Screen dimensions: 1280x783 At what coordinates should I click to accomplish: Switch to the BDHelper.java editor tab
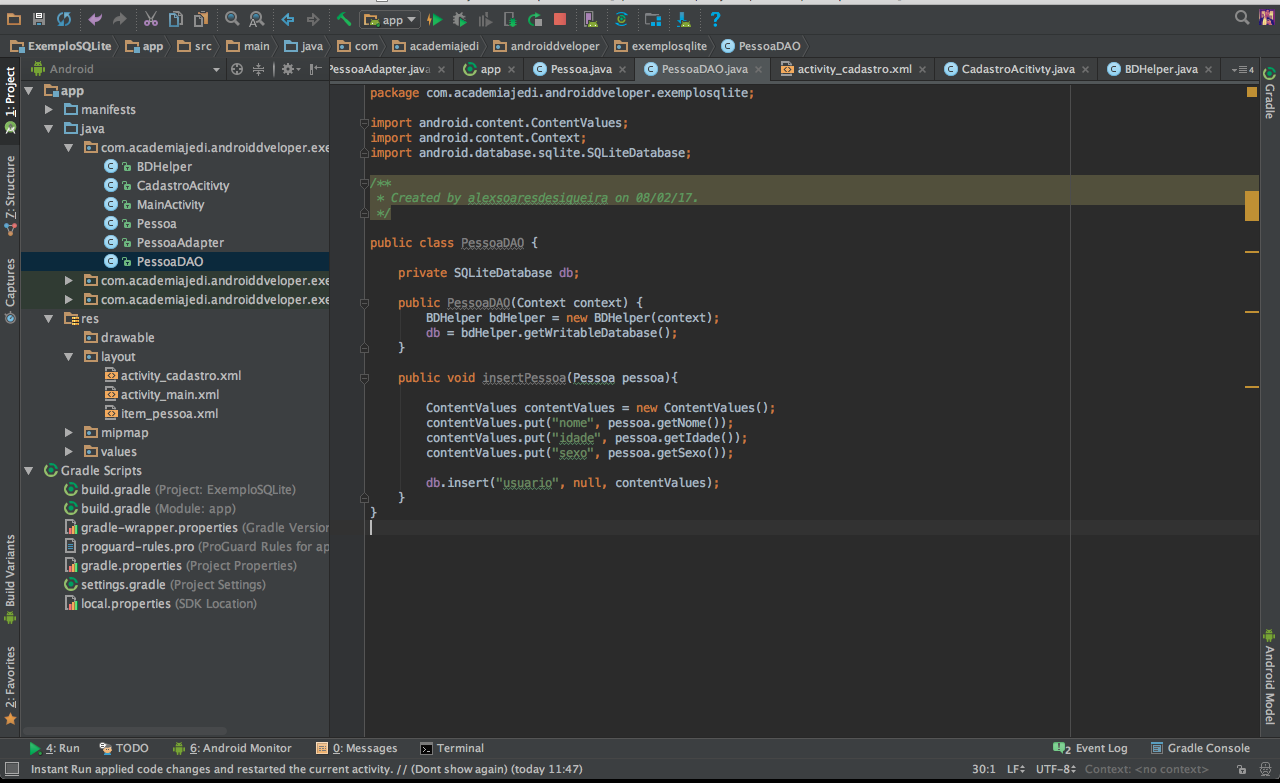(1160, 69)
